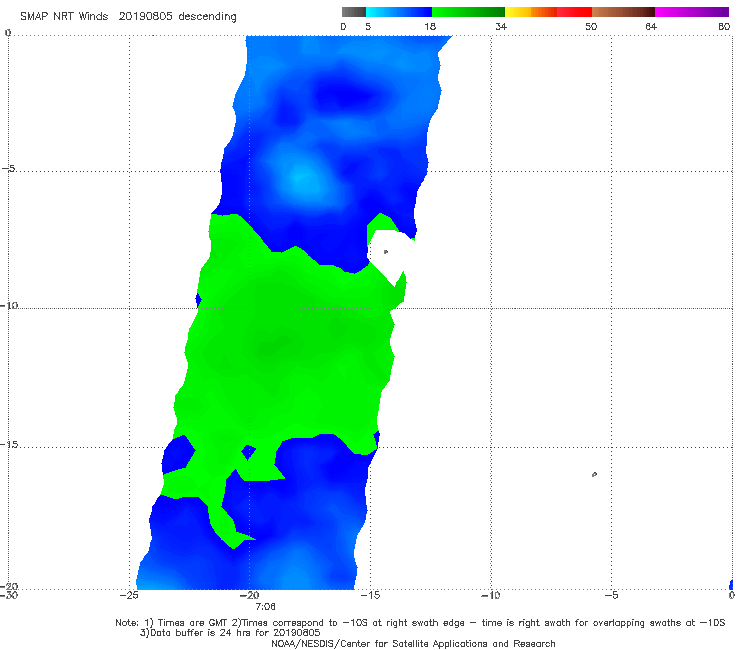This screenshot has height=650, width=740.
Task: Click the 'Note: 1) Times are GMT' line
Action: point(420,623)
